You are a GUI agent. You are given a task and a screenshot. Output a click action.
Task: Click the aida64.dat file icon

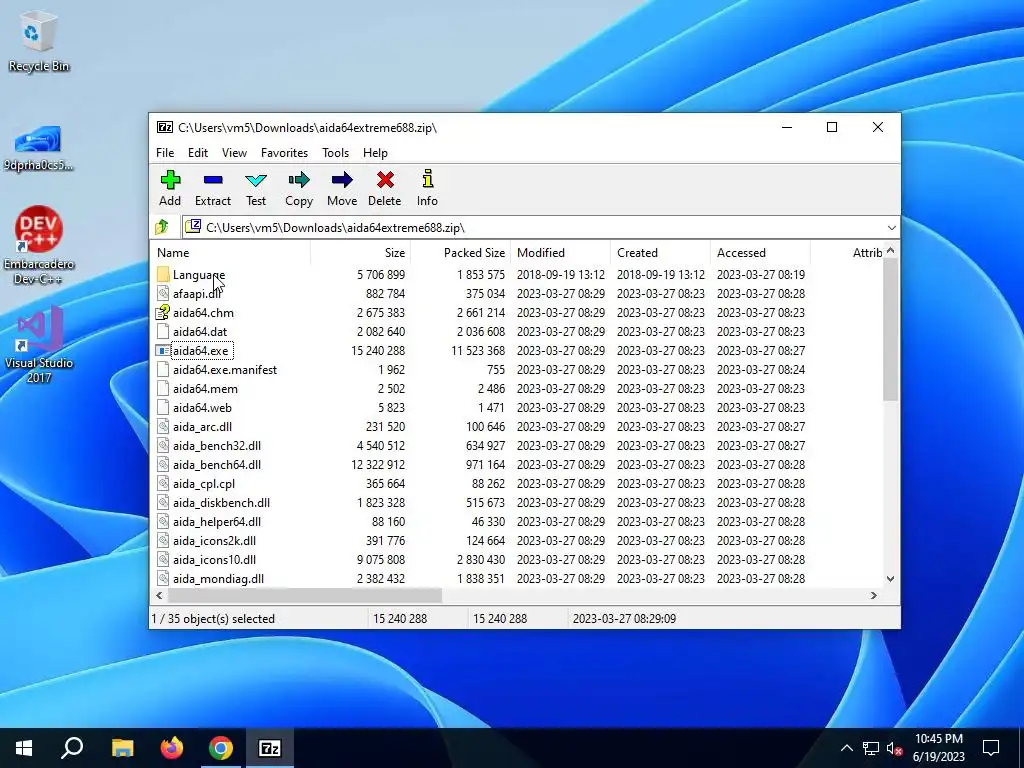click(x=163, y=332)
